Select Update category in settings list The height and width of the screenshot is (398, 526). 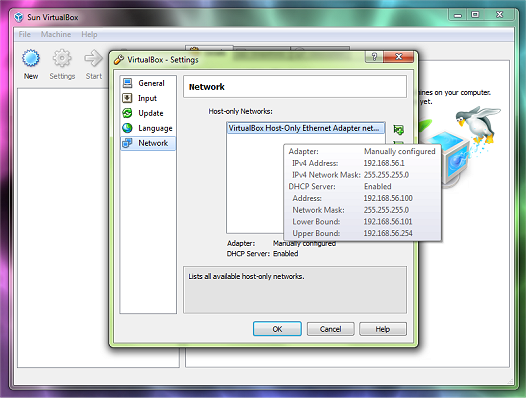click(148, 113)
